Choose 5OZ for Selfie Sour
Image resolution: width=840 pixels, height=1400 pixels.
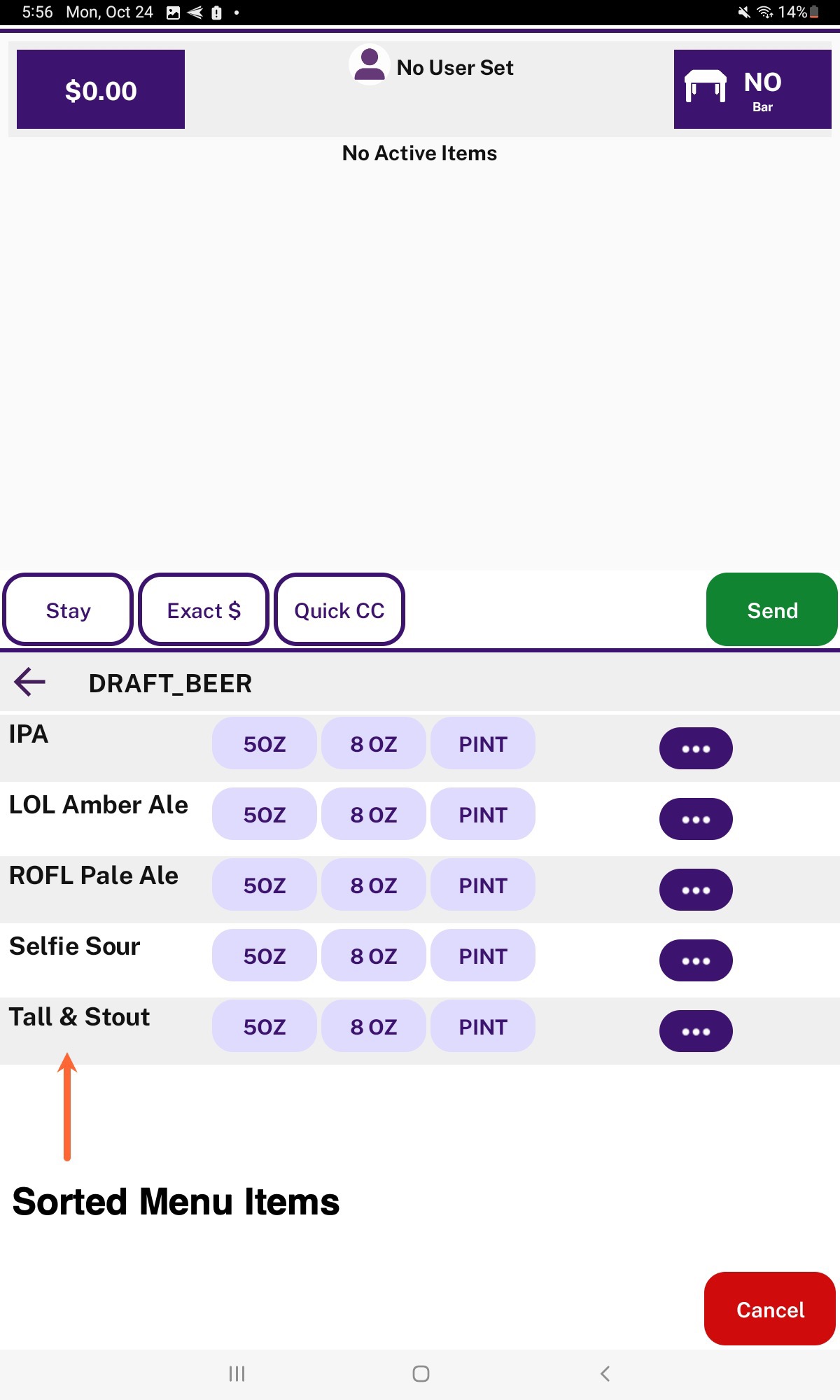pos(264,955)
